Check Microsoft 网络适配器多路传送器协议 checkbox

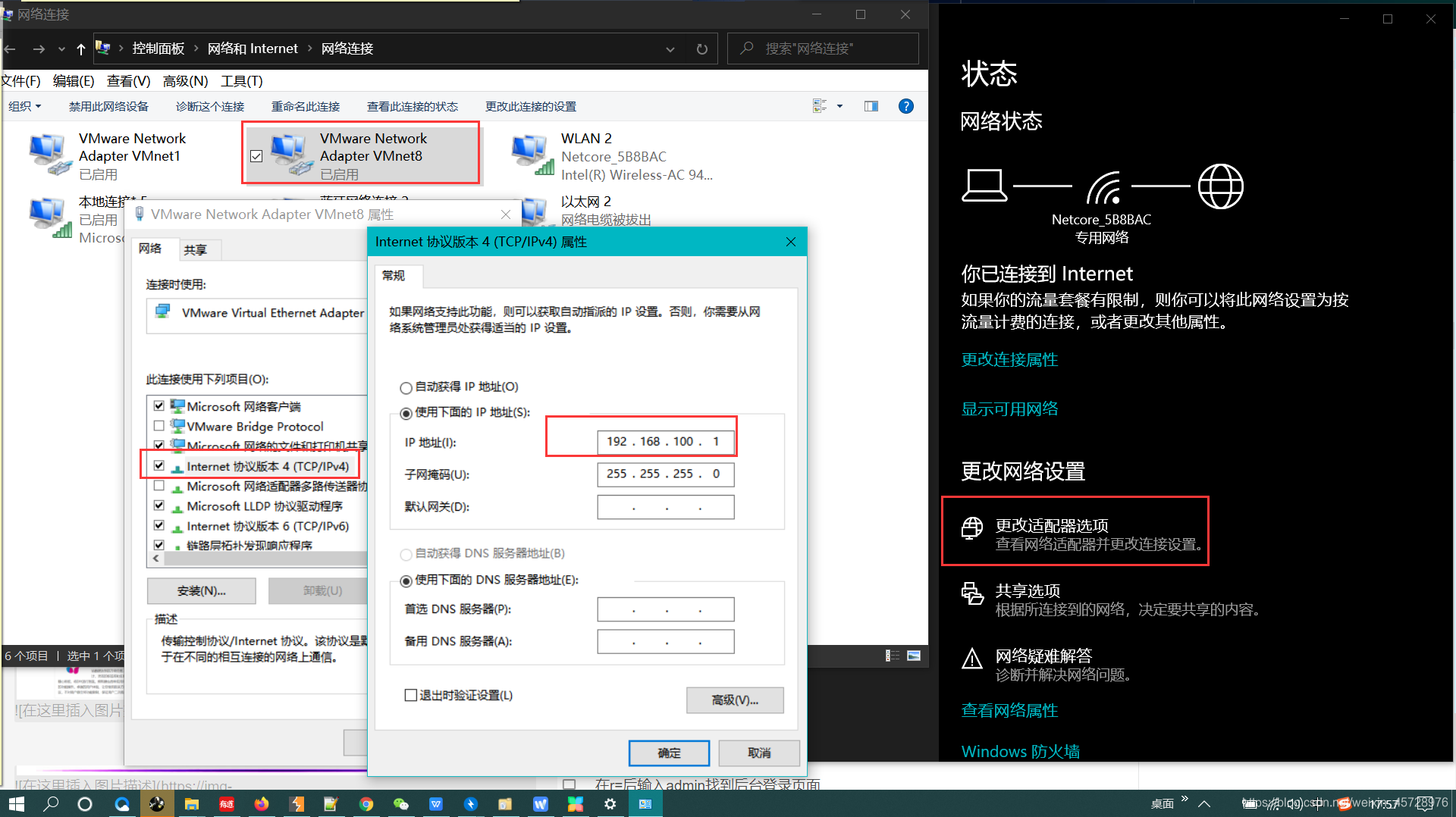click(159, 486)
